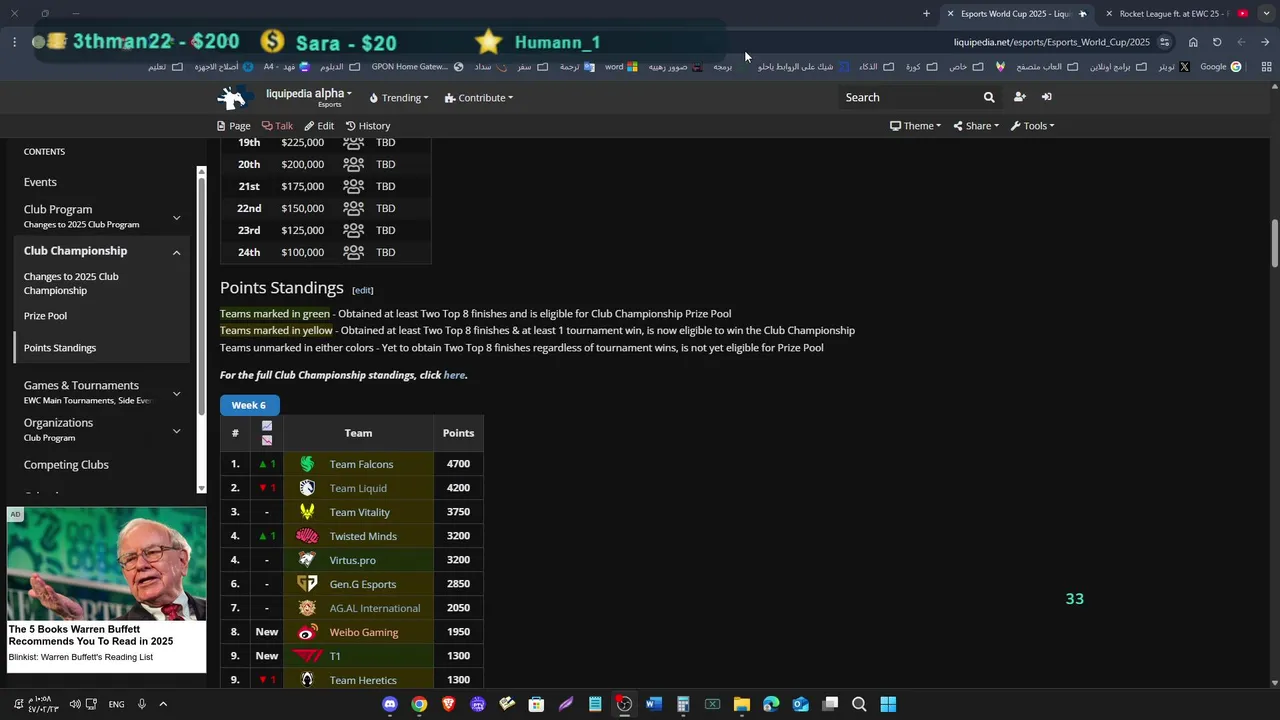Screen dimensions: 1280x720
Task: Expand the Games & Tournaments chevron
Action: 176,393
